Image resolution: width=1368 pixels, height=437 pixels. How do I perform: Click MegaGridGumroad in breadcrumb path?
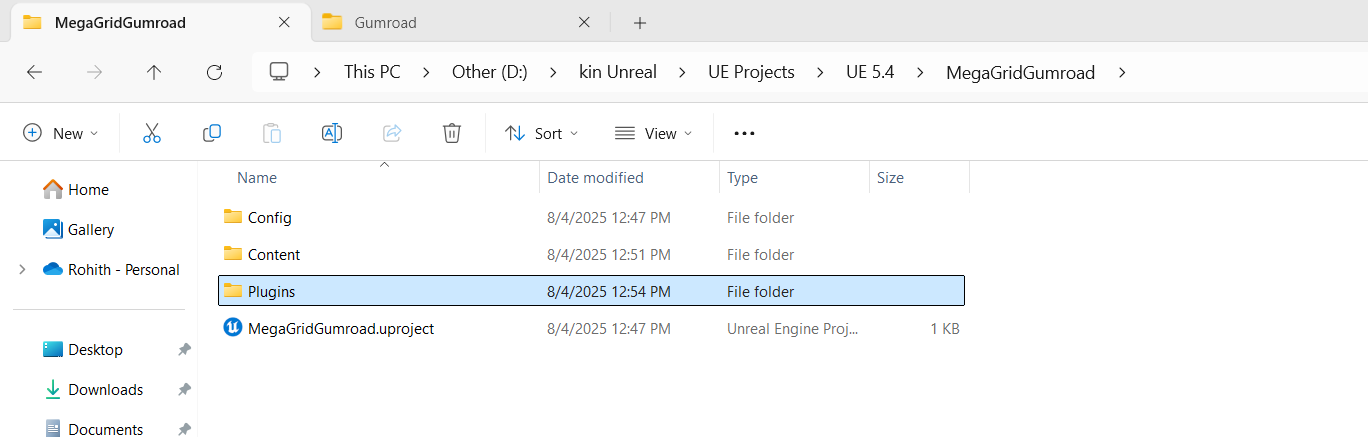pyautogui.click(x=1020, y=72)
